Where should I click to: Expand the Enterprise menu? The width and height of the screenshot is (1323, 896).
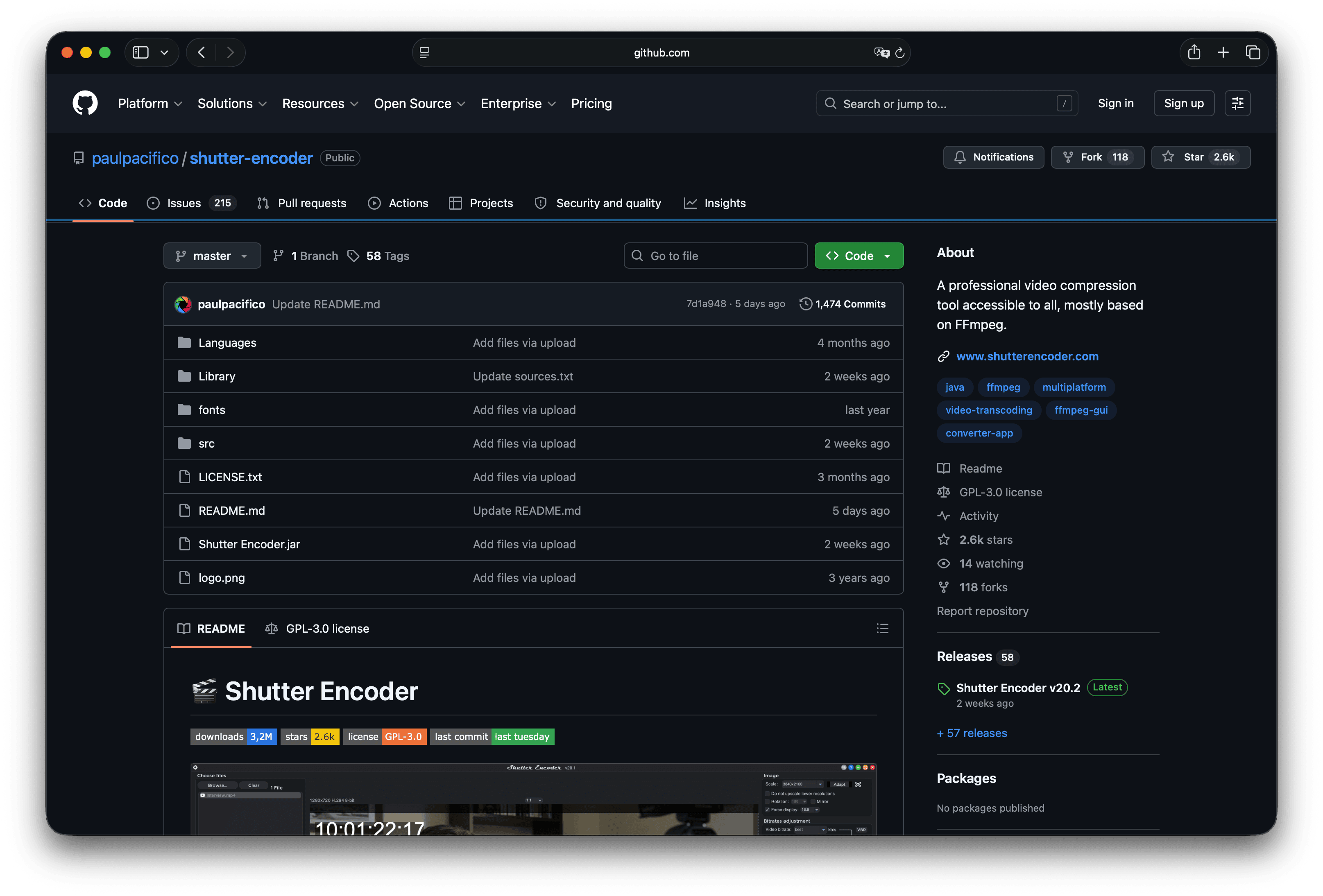(518, 104)
